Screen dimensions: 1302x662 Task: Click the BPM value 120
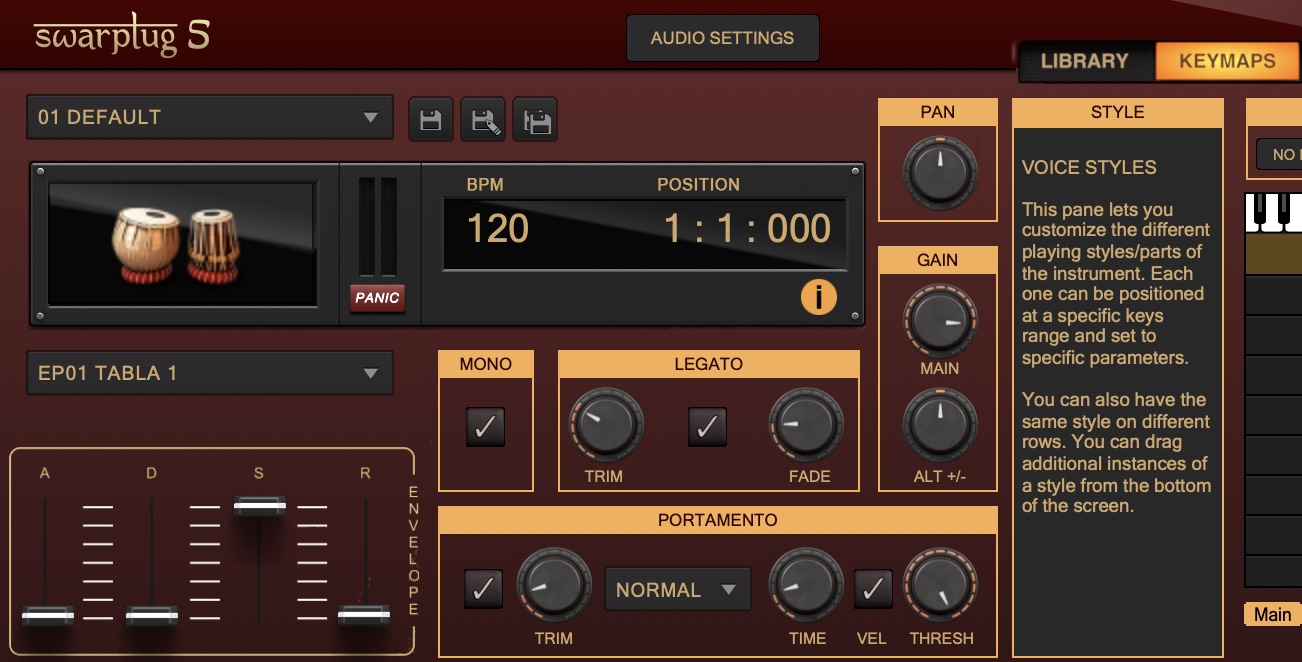click(x=498, y=229)
